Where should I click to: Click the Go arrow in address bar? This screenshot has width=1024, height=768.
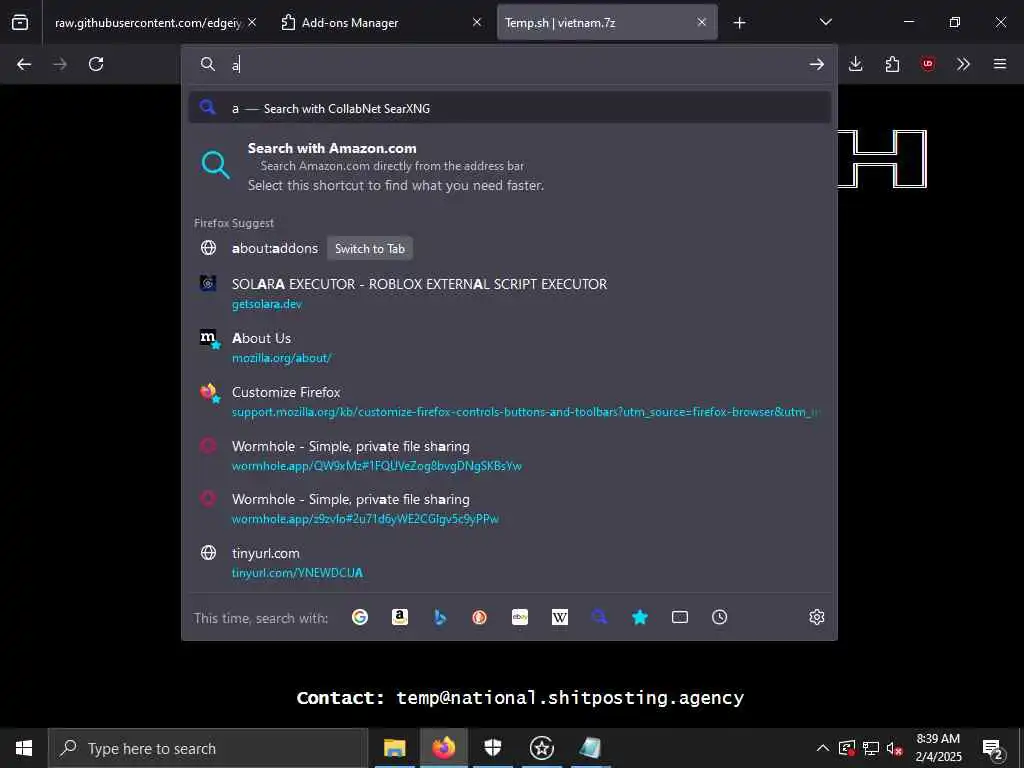tap(816, 64)
